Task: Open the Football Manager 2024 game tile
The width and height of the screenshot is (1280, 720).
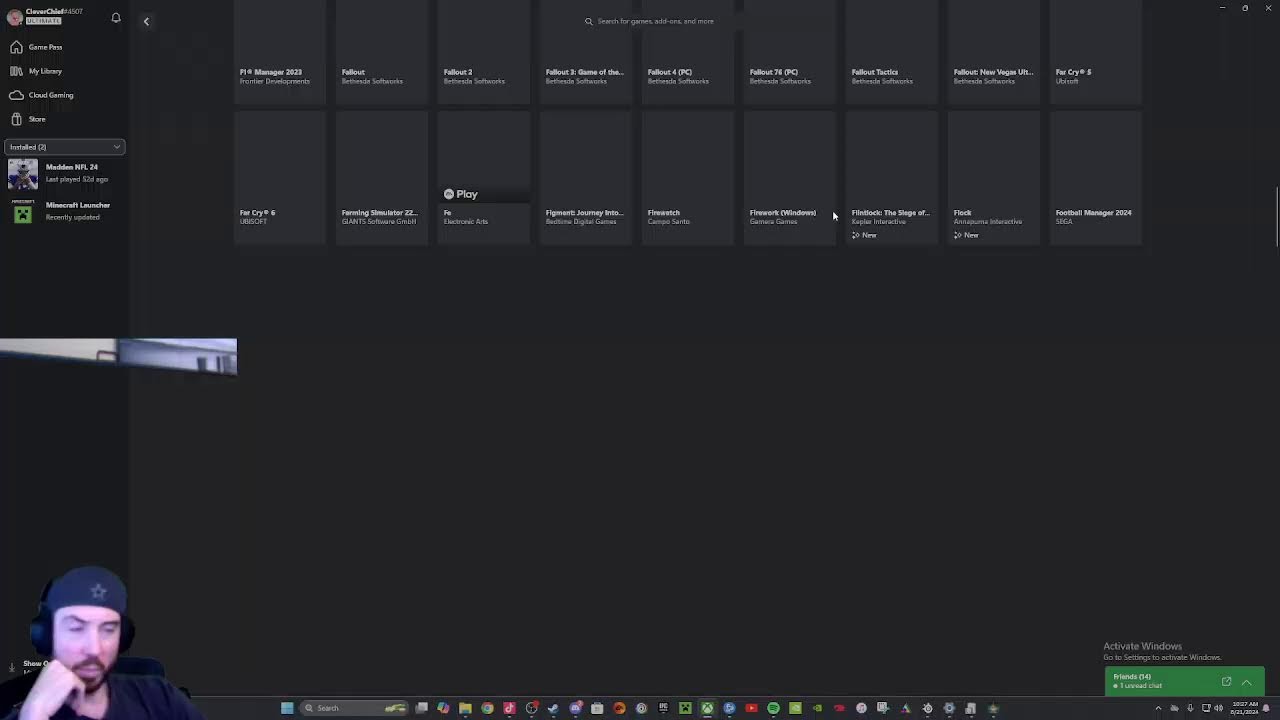Action: [1096, 177]
